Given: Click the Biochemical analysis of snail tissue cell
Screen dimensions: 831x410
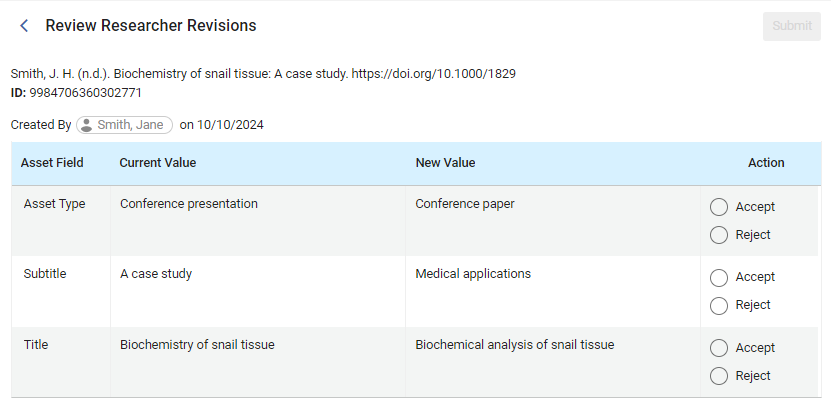Looking at the screenshot, I should [515, 345].
